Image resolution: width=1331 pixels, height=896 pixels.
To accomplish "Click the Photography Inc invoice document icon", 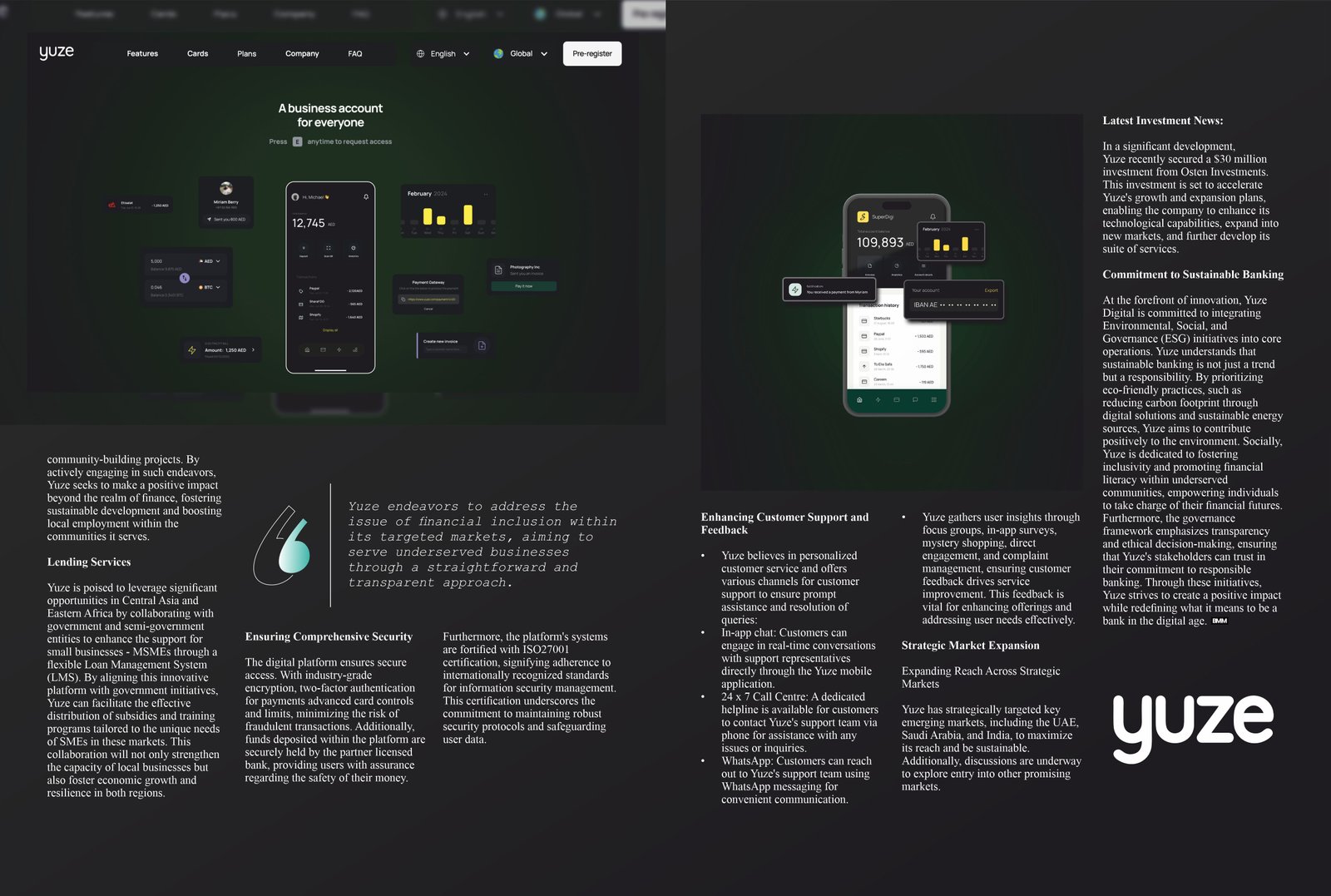I will click(x=498, y=270).
